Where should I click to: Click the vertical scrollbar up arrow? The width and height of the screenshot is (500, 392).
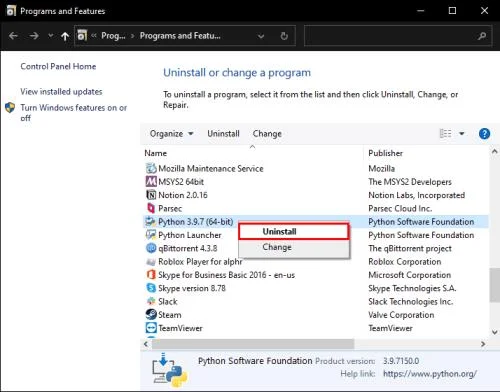coord(494,152)
